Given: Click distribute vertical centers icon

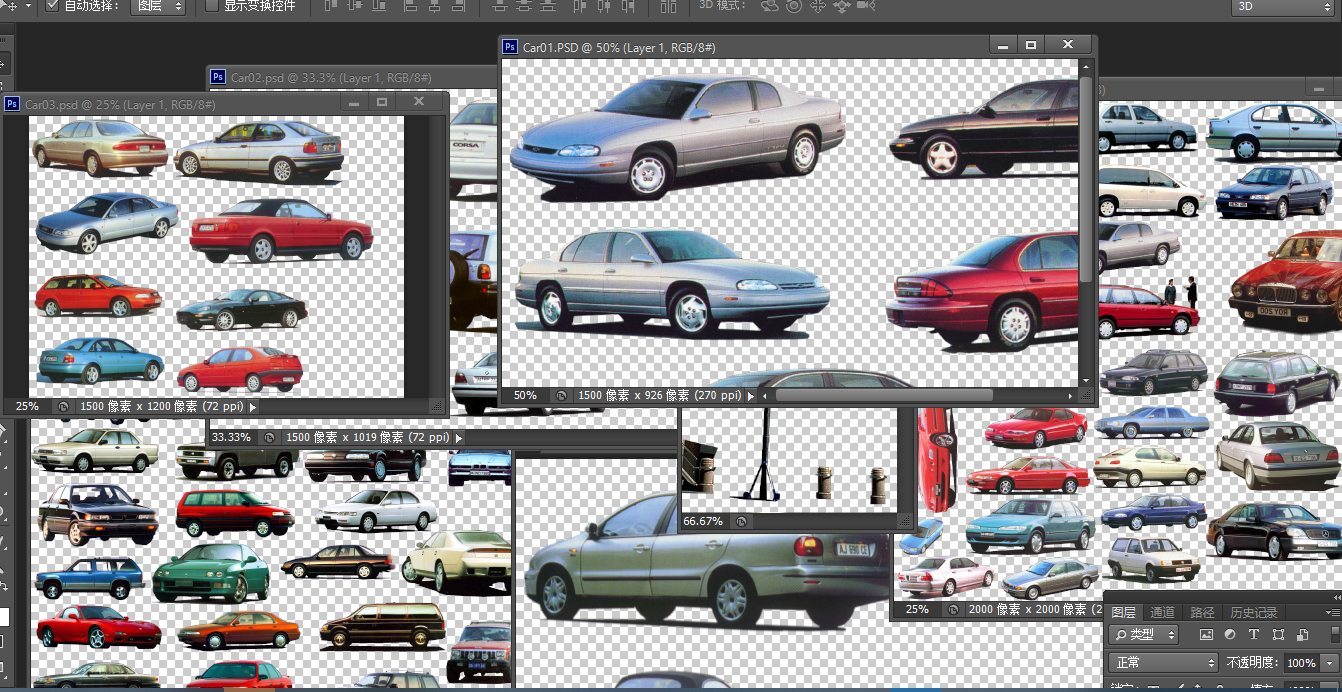Looking at the screenshot, I should point(524,6).
